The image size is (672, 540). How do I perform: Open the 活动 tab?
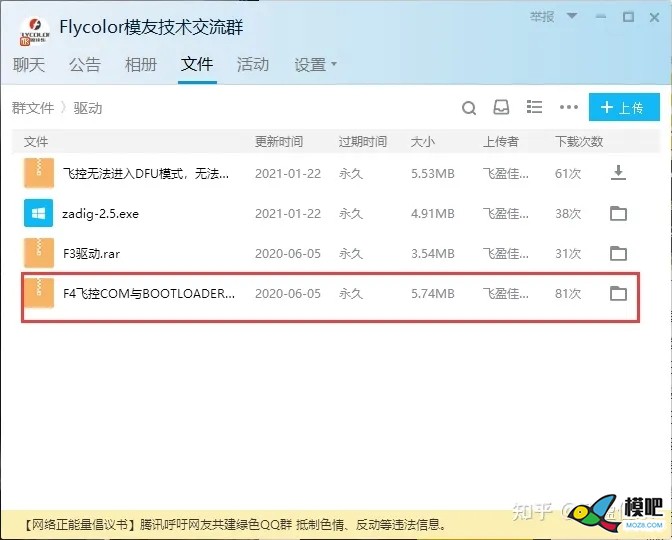pos(253,65)
